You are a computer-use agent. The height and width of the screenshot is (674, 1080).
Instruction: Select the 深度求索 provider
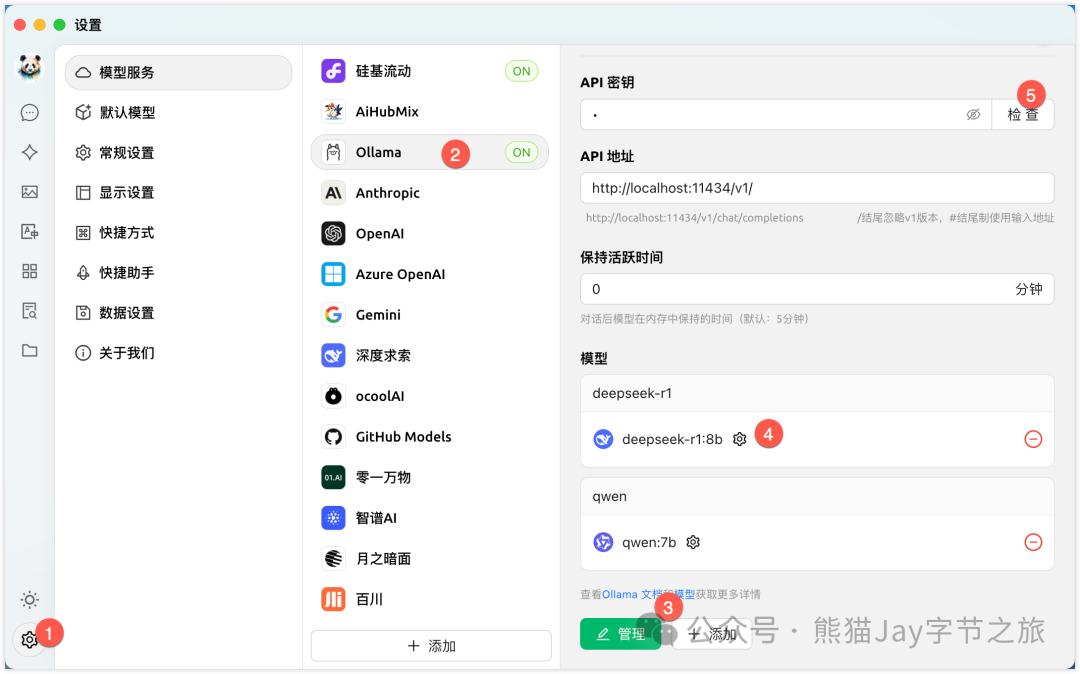point(430,355)
